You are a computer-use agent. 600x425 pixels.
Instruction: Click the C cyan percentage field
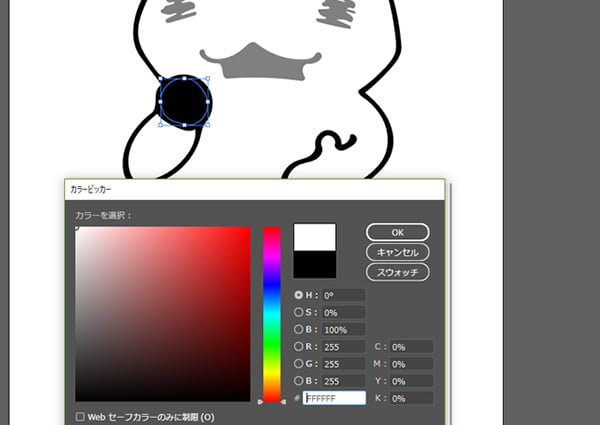410,347
